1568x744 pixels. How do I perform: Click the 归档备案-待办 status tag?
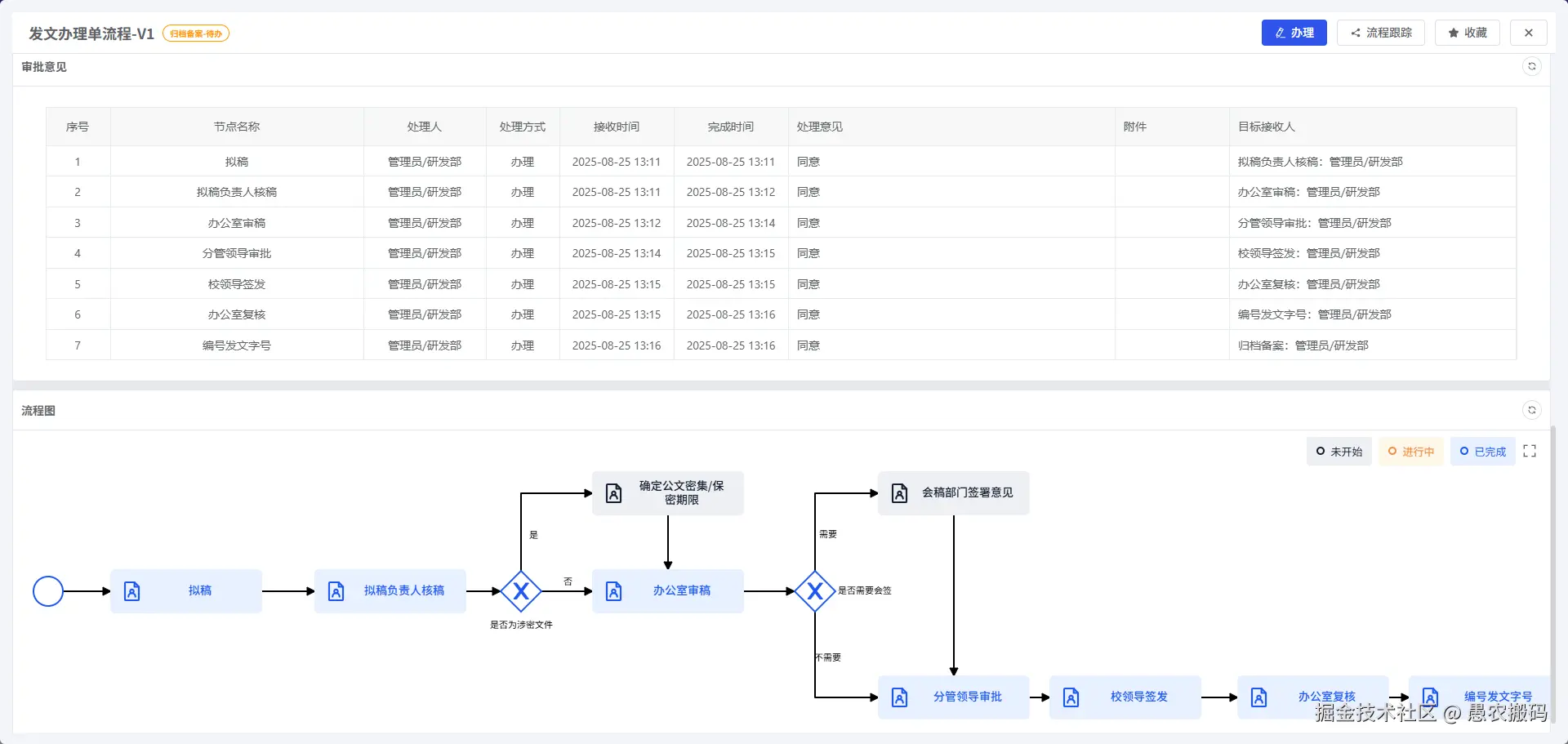pyautogui.click(x=196, y=33)
